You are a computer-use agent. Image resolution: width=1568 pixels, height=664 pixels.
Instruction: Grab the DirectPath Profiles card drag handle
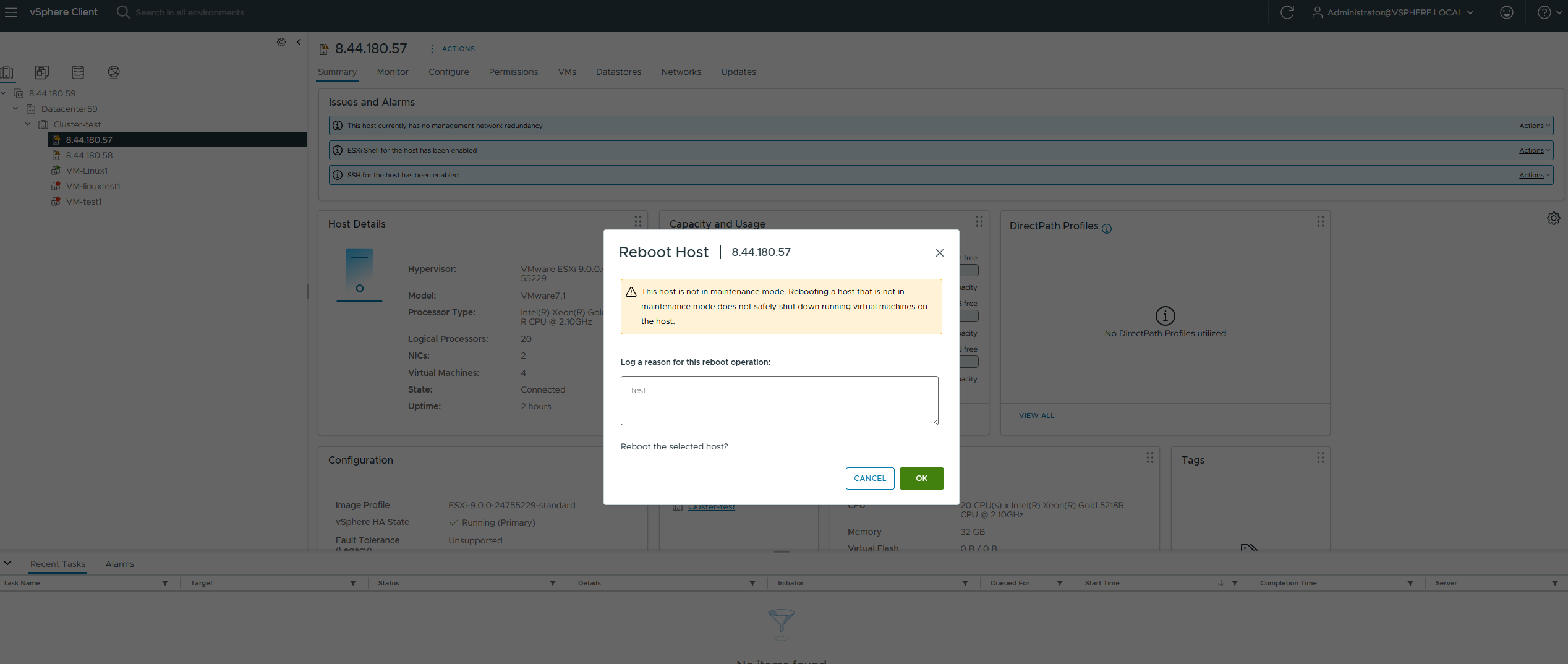click(x=1321, y=221)
